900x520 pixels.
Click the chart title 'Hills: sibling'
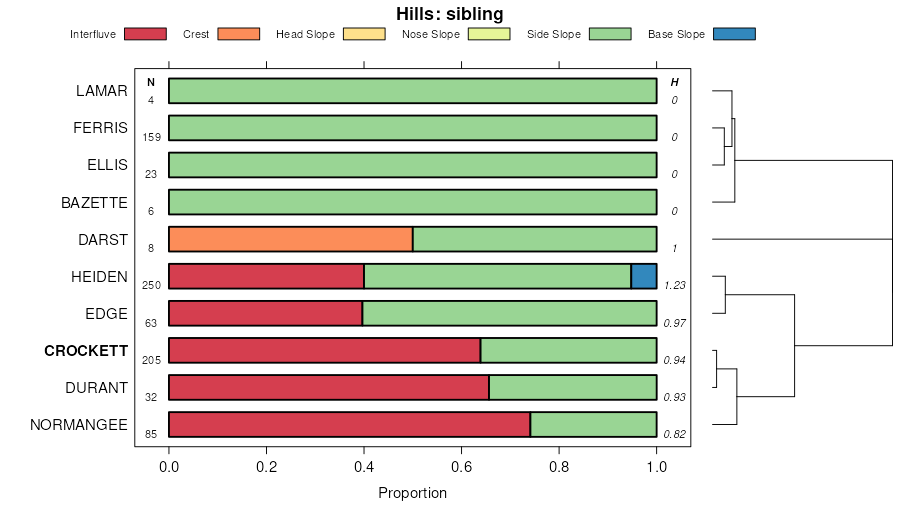[x=450, y=13]
